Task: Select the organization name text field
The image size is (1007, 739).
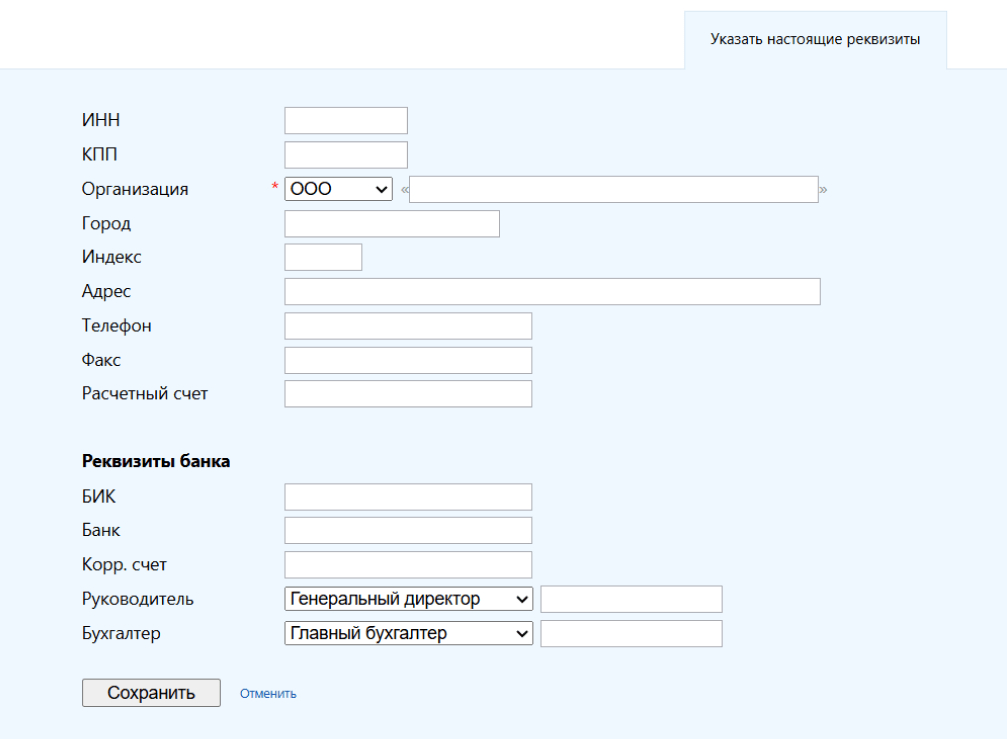Action: [x=613, y=189]
